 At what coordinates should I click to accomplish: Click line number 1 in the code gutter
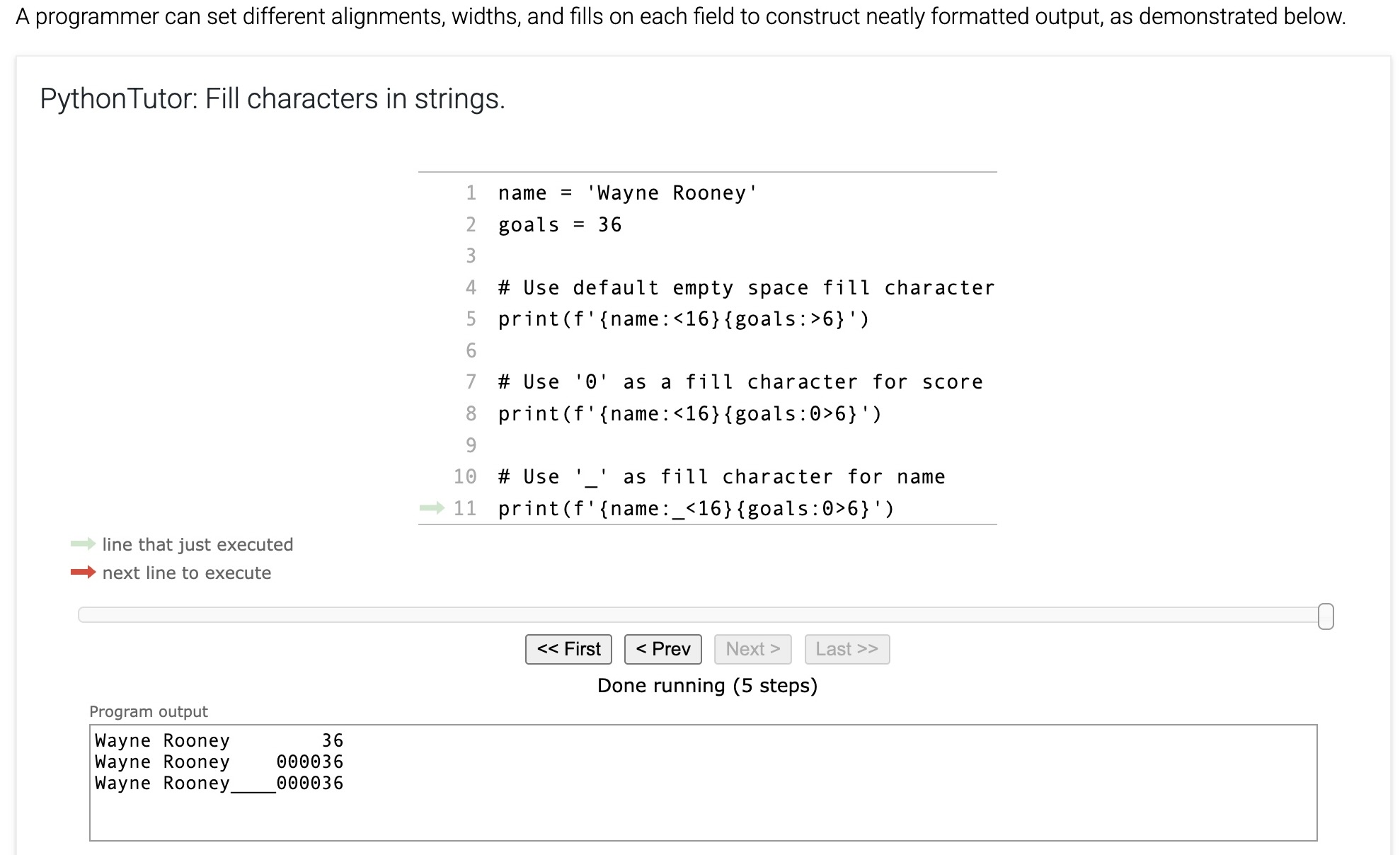[471, 193]
